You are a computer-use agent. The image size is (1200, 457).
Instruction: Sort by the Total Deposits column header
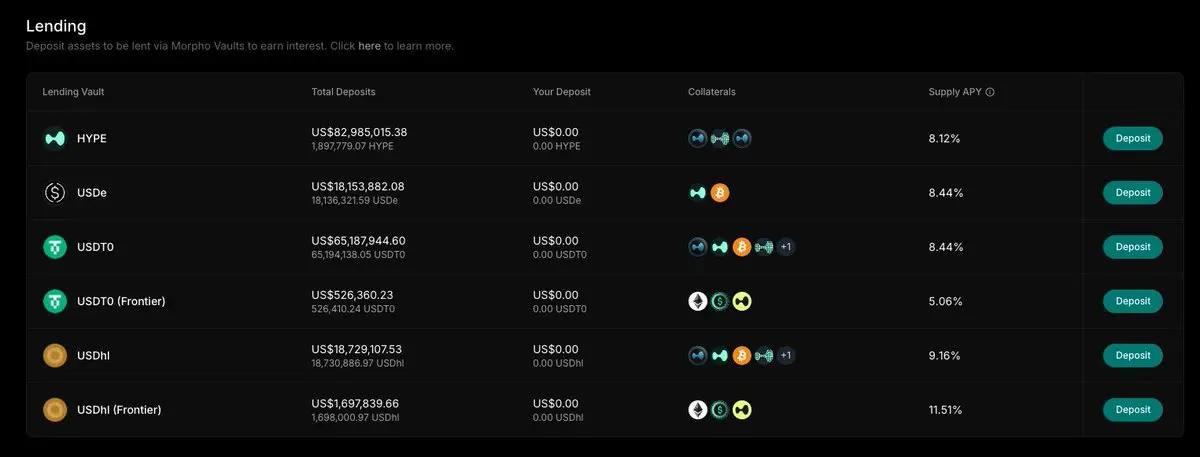pyautogui.click(x=343, y=92)
